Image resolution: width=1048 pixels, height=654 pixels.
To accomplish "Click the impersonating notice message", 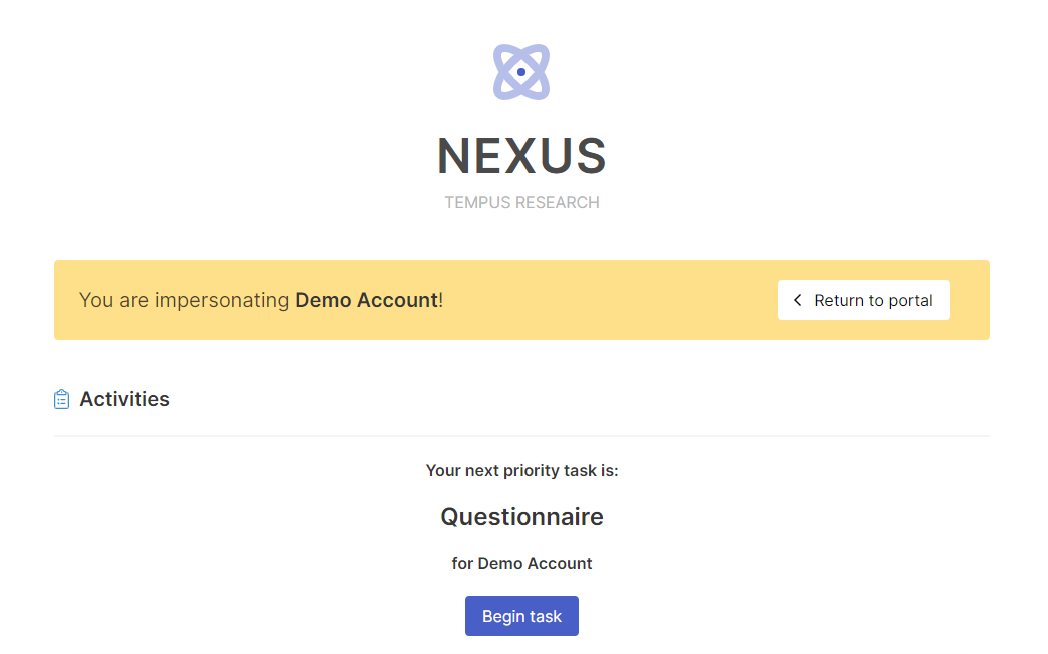I will point(261,299).
